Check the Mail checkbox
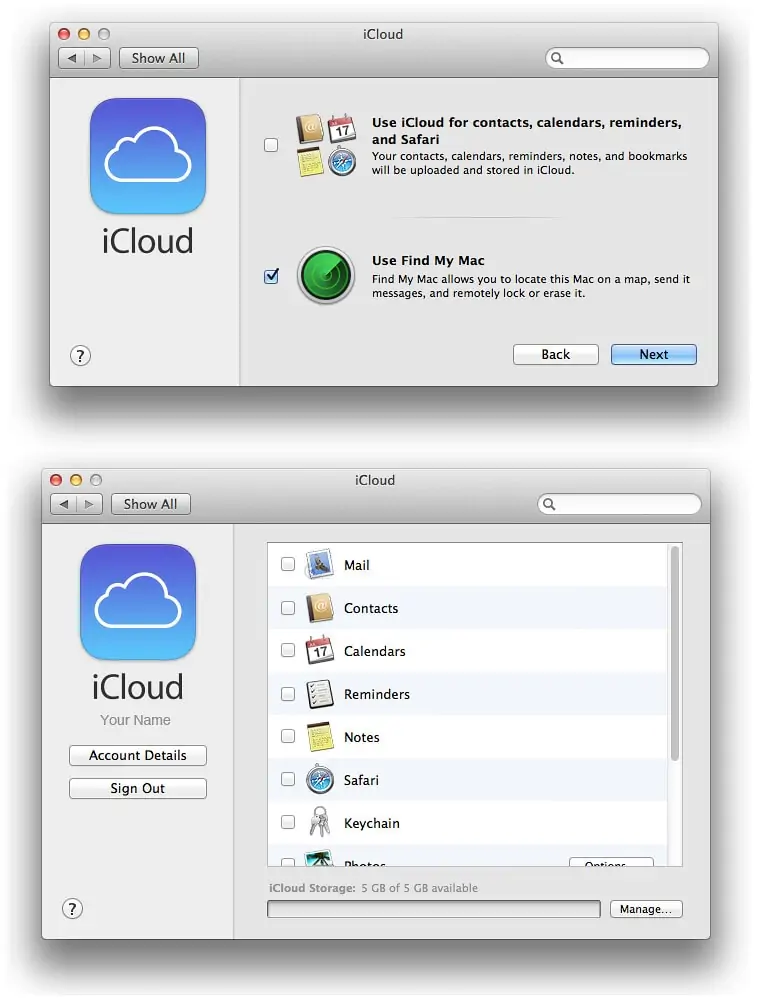The image size is (760, 1000). click(x=288, y=564)
